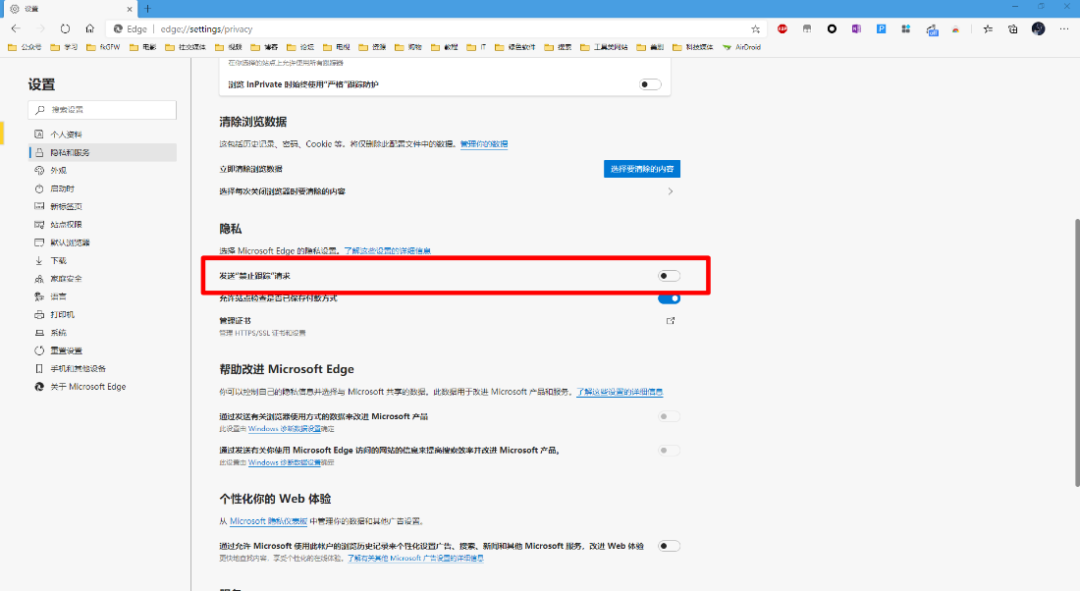The width and height of the screenshot is (1080, 591).
Task: Open the AirDroid bookmark
Action: [x=742, y=48]
